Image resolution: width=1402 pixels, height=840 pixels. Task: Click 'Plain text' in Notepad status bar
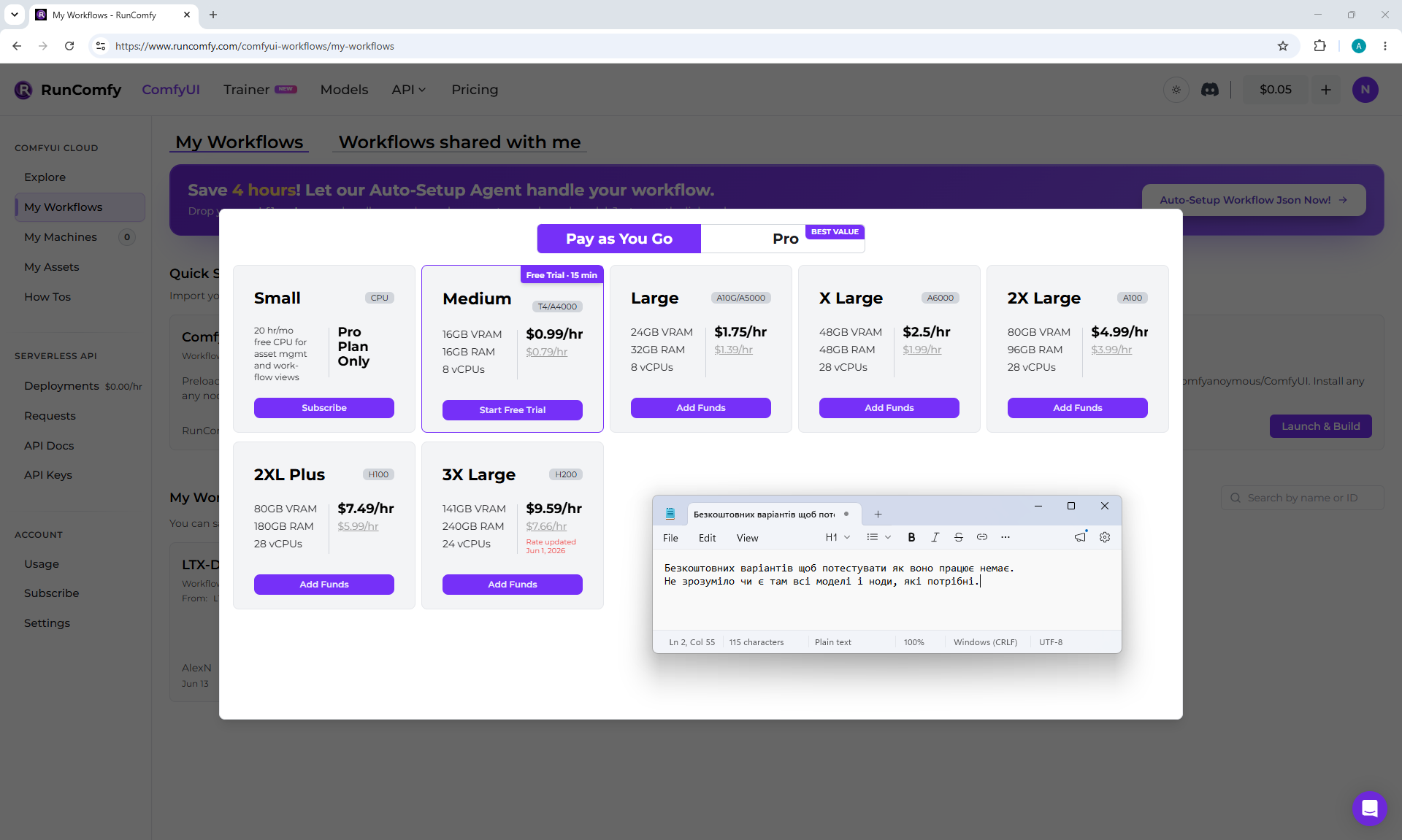(x=833, y=642)
